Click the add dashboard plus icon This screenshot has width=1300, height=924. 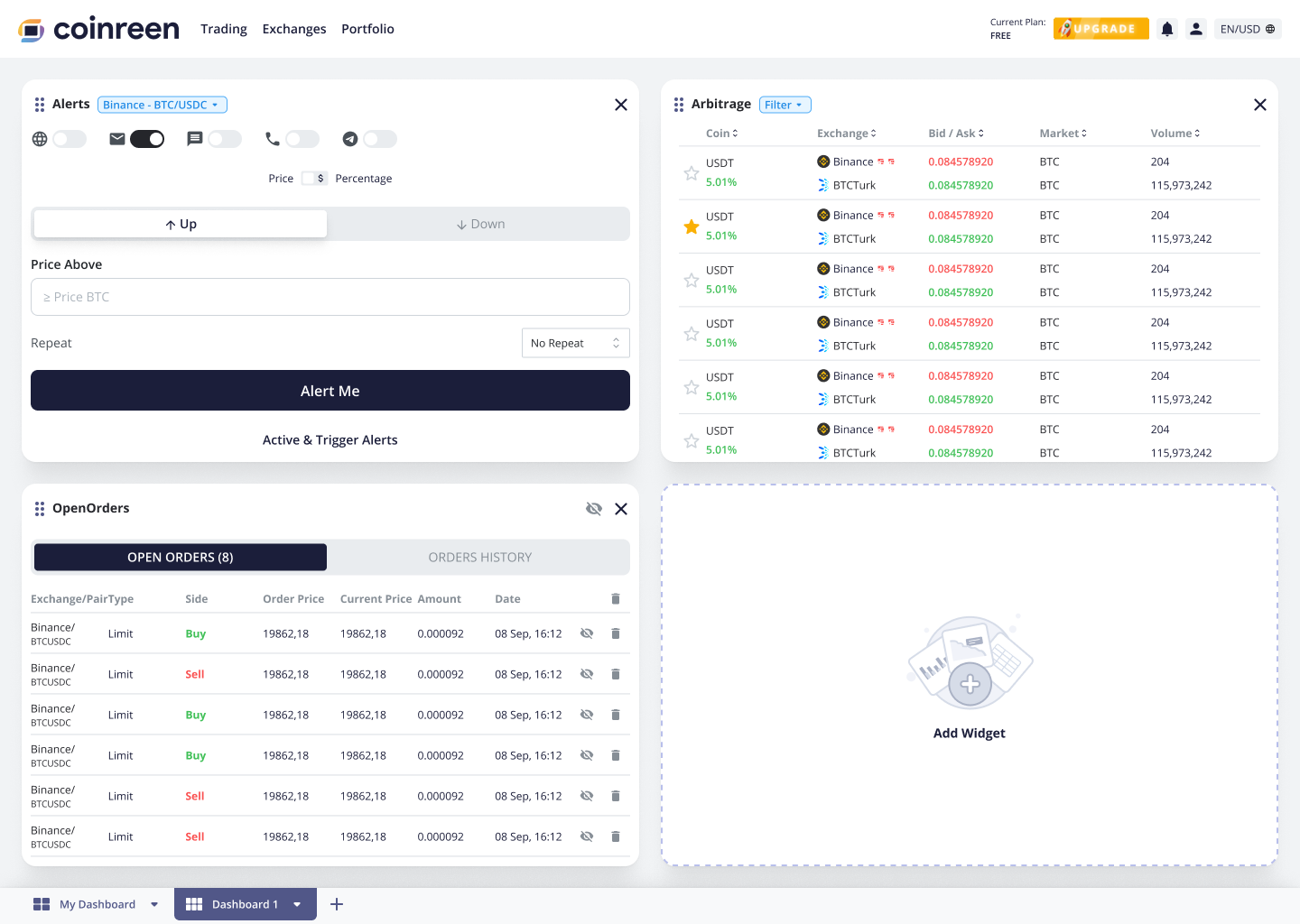click(337, 904)
